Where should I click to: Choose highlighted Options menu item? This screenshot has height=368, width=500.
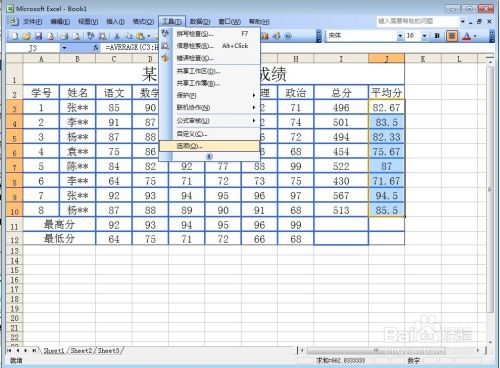click(x=210, y=146)
